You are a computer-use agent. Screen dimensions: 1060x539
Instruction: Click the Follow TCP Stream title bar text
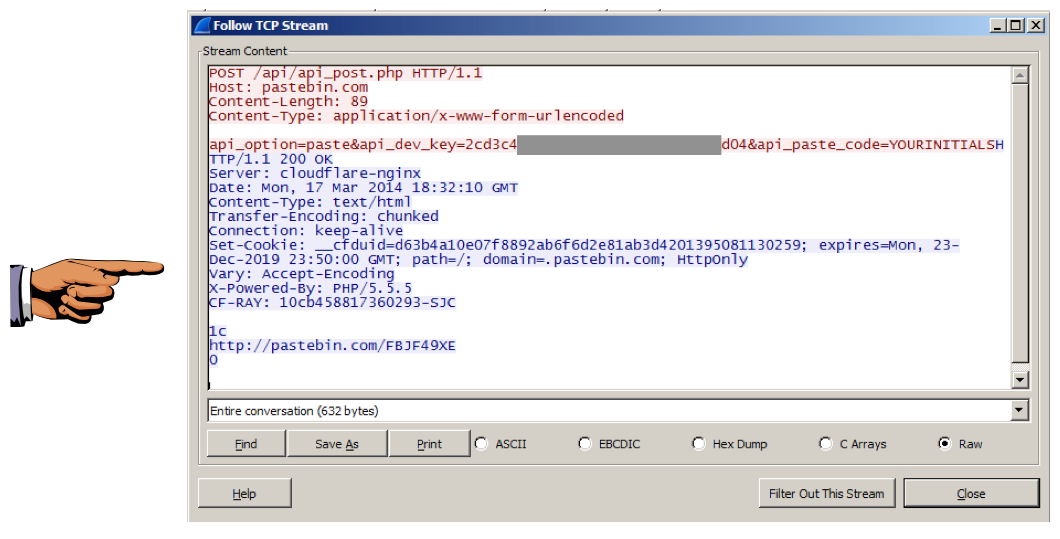click(270, 26)
